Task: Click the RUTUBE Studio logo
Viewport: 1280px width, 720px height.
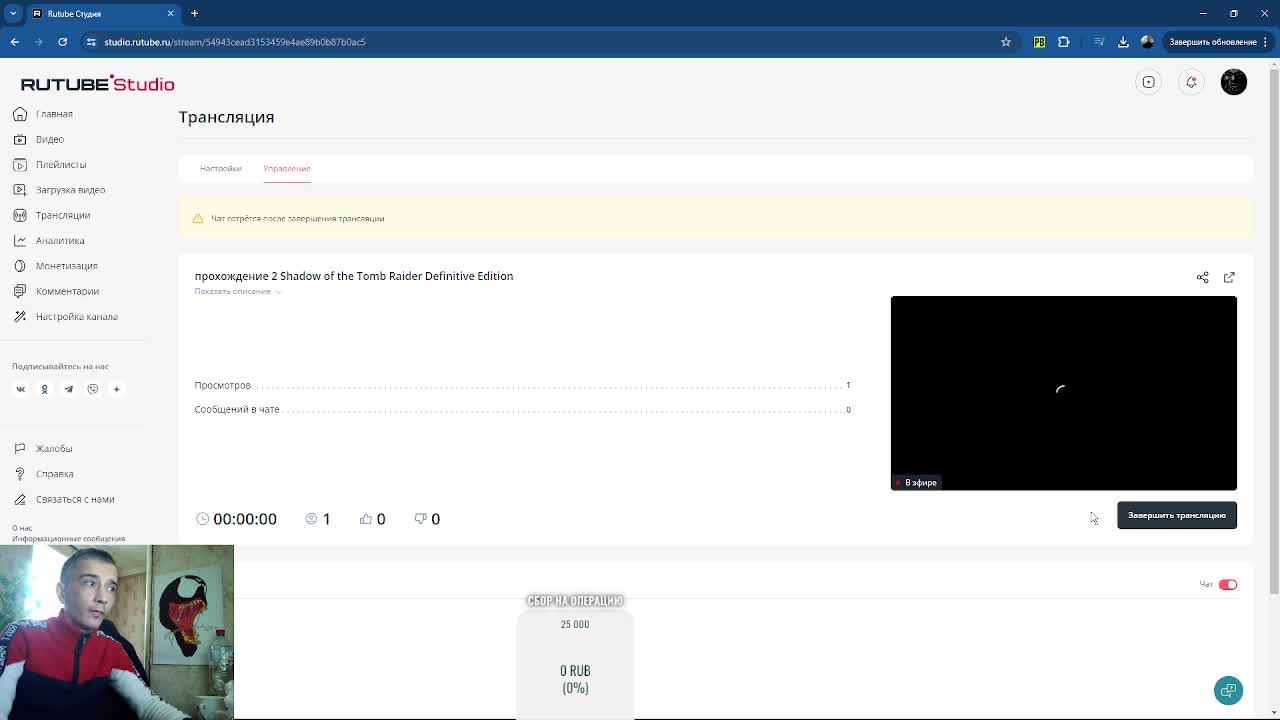Action: click(x=97, y=84)
